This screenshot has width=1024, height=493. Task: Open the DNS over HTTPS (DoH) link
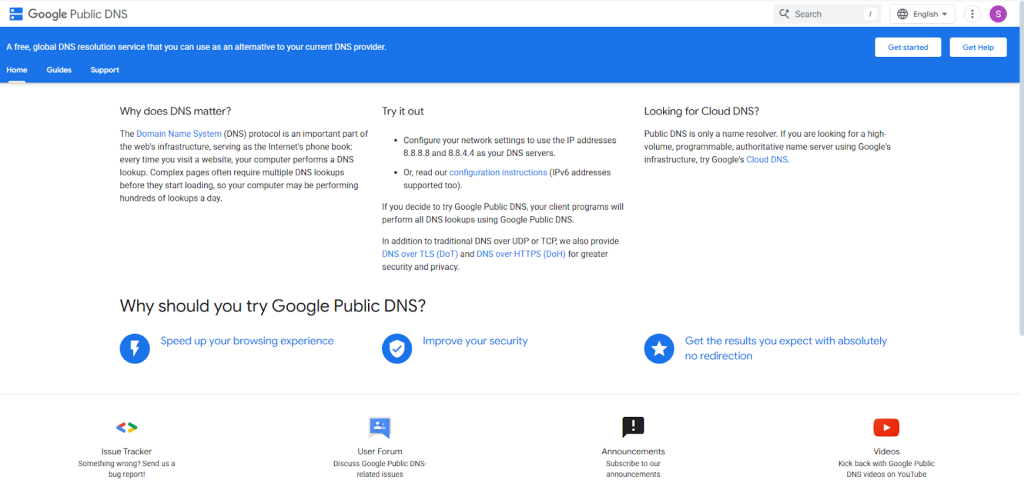coord(521,254)
